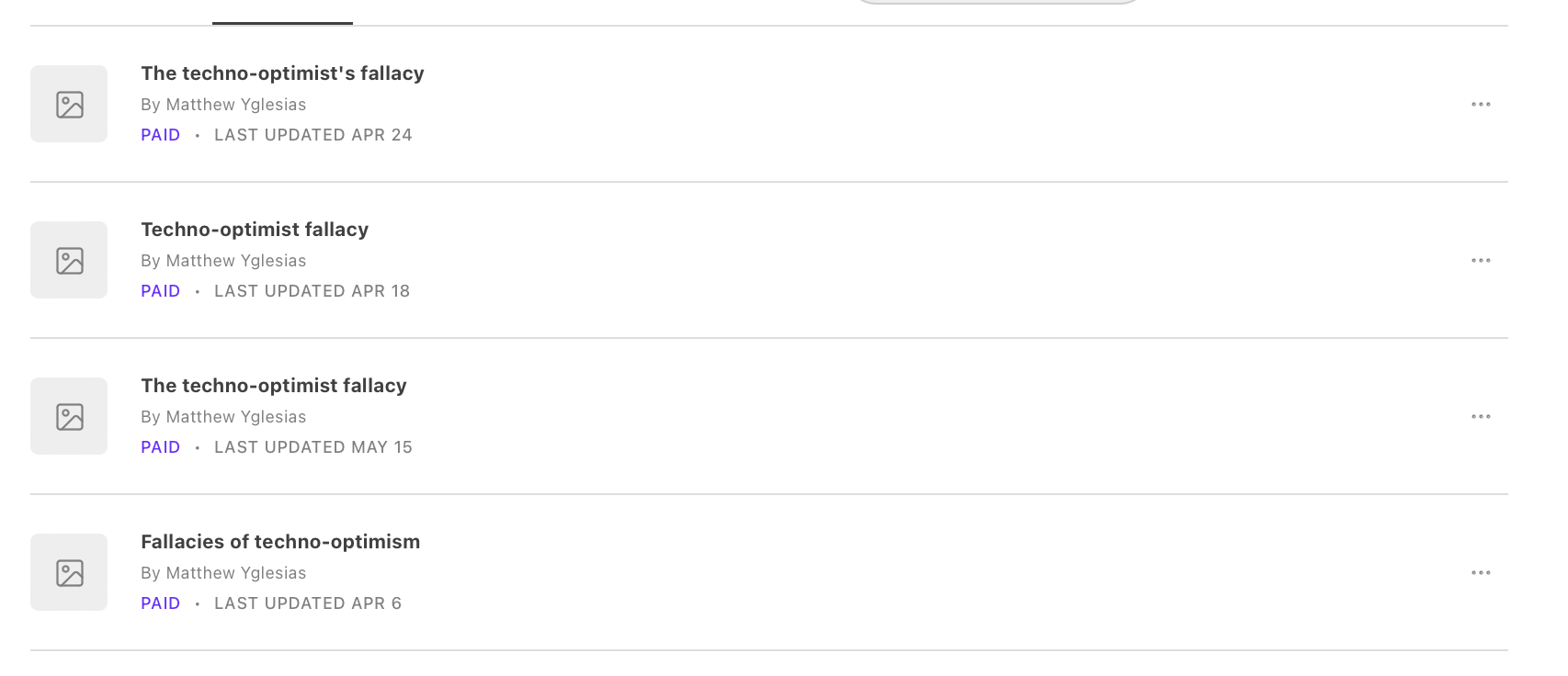
Task: Click image placeholder icon for "The techno-optimist's fallacy"
Action: tap(69, 104)
